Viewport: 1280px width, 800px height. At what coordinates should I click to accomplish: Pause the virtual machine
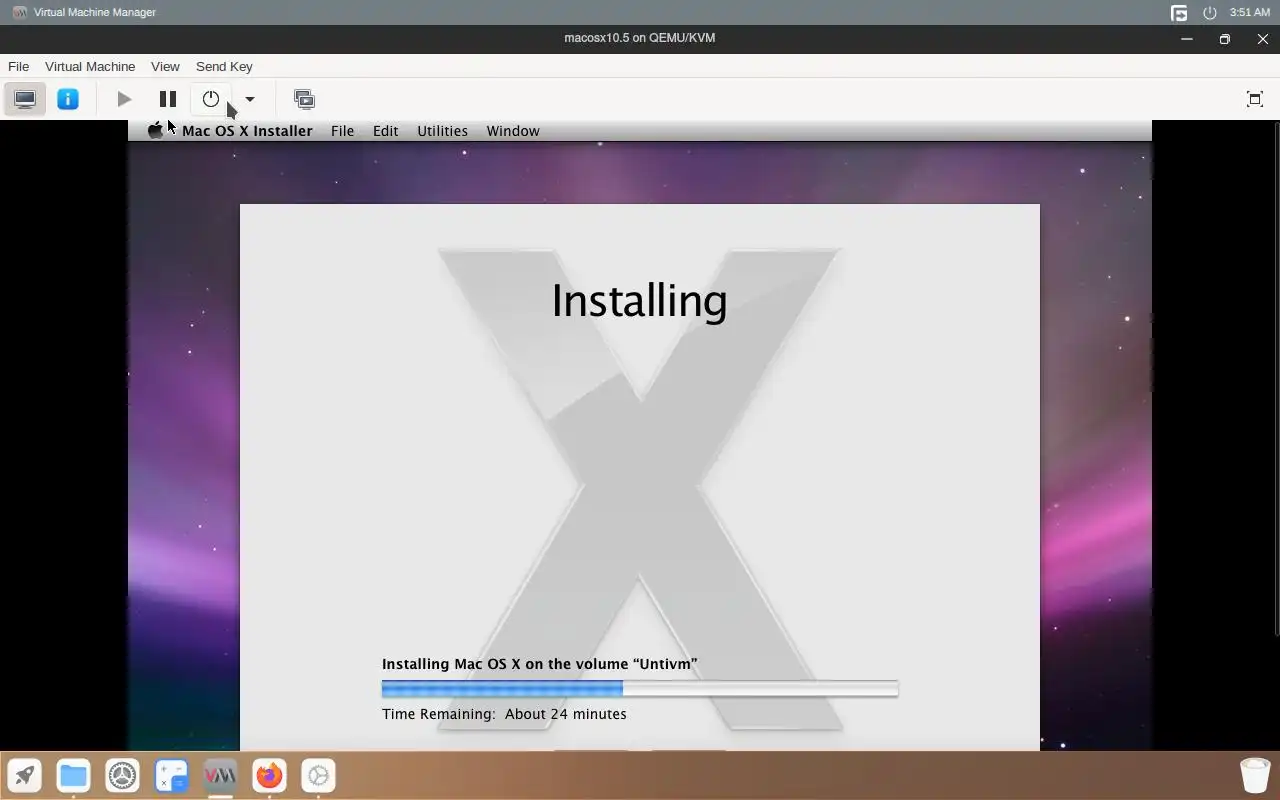point(168,99)
